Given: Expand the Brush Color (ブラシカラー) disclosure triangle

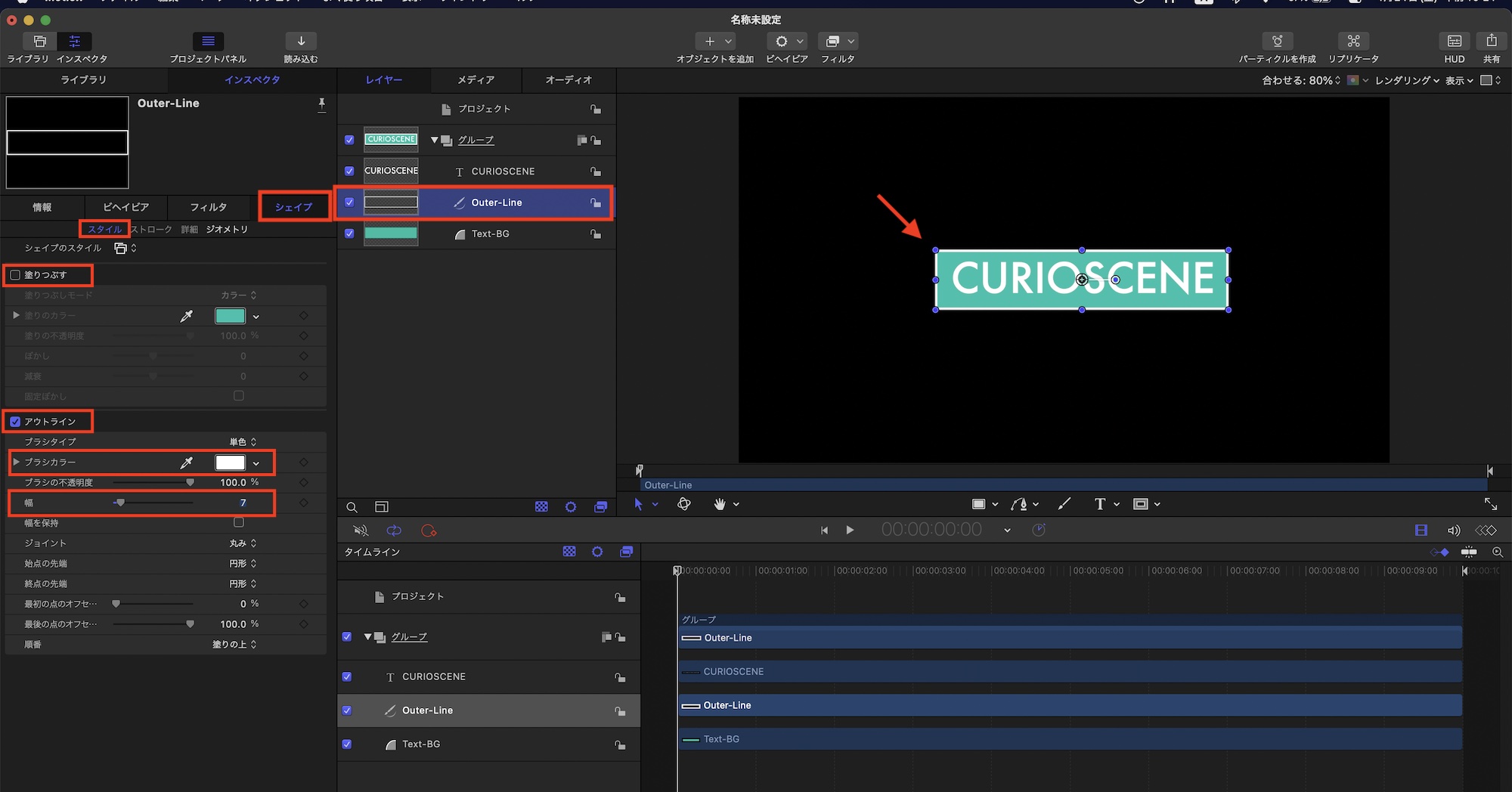Looking at the screenshot, I should click(16, 462).
